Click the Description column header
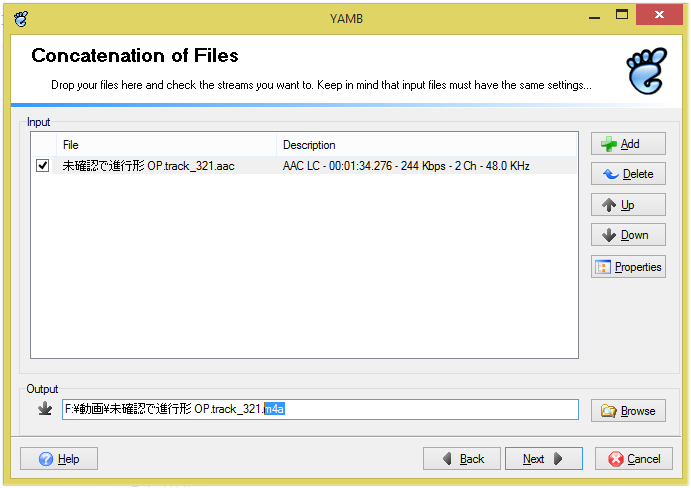This screenshot has width=691, height=488. 427,145
